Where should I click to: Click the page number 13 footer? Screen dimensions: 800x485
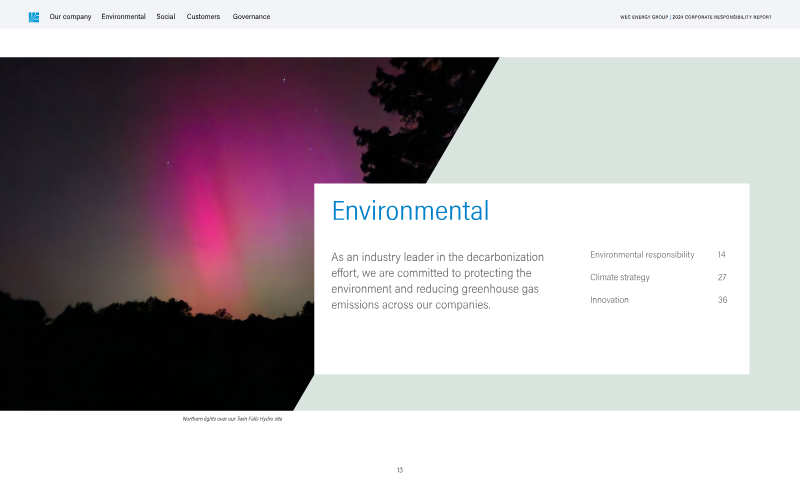(x=400, y=470)
